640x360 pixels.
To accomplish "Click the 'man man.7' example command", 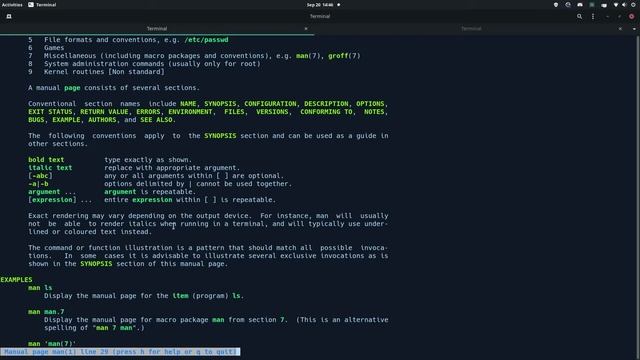I will click(46, 312).
